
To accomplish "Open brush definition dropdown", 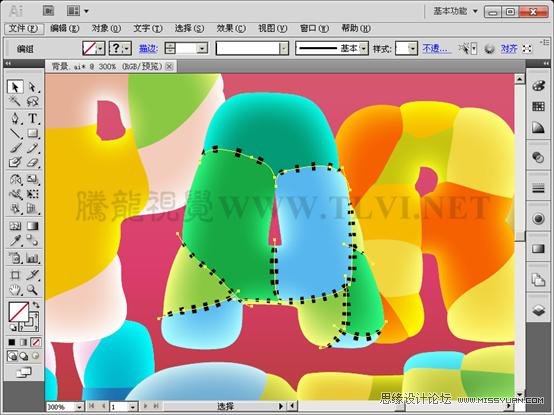I will (284, 48).
